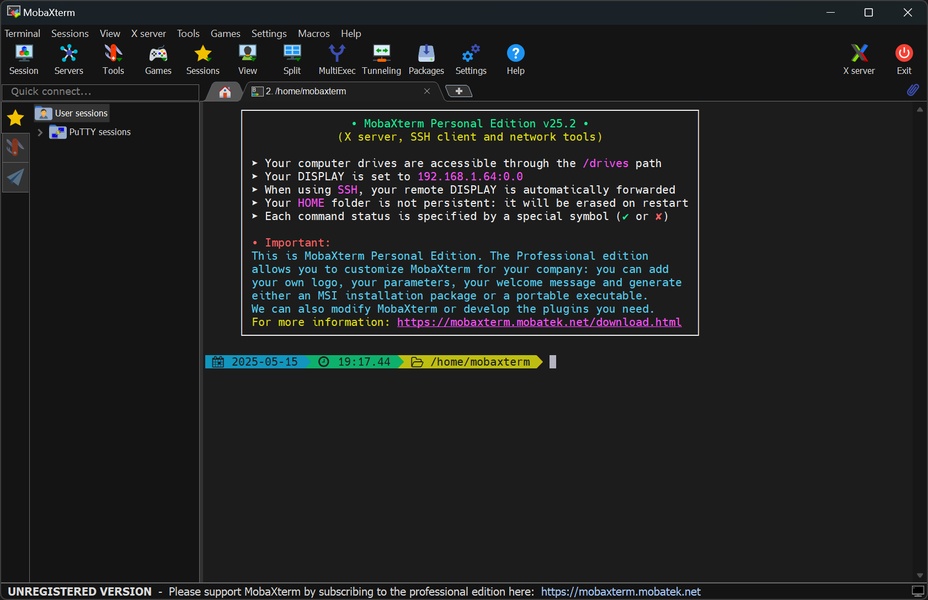Click the X server icon
The height and width of the screenshot is (600, 928).
[x=859, y=59]
